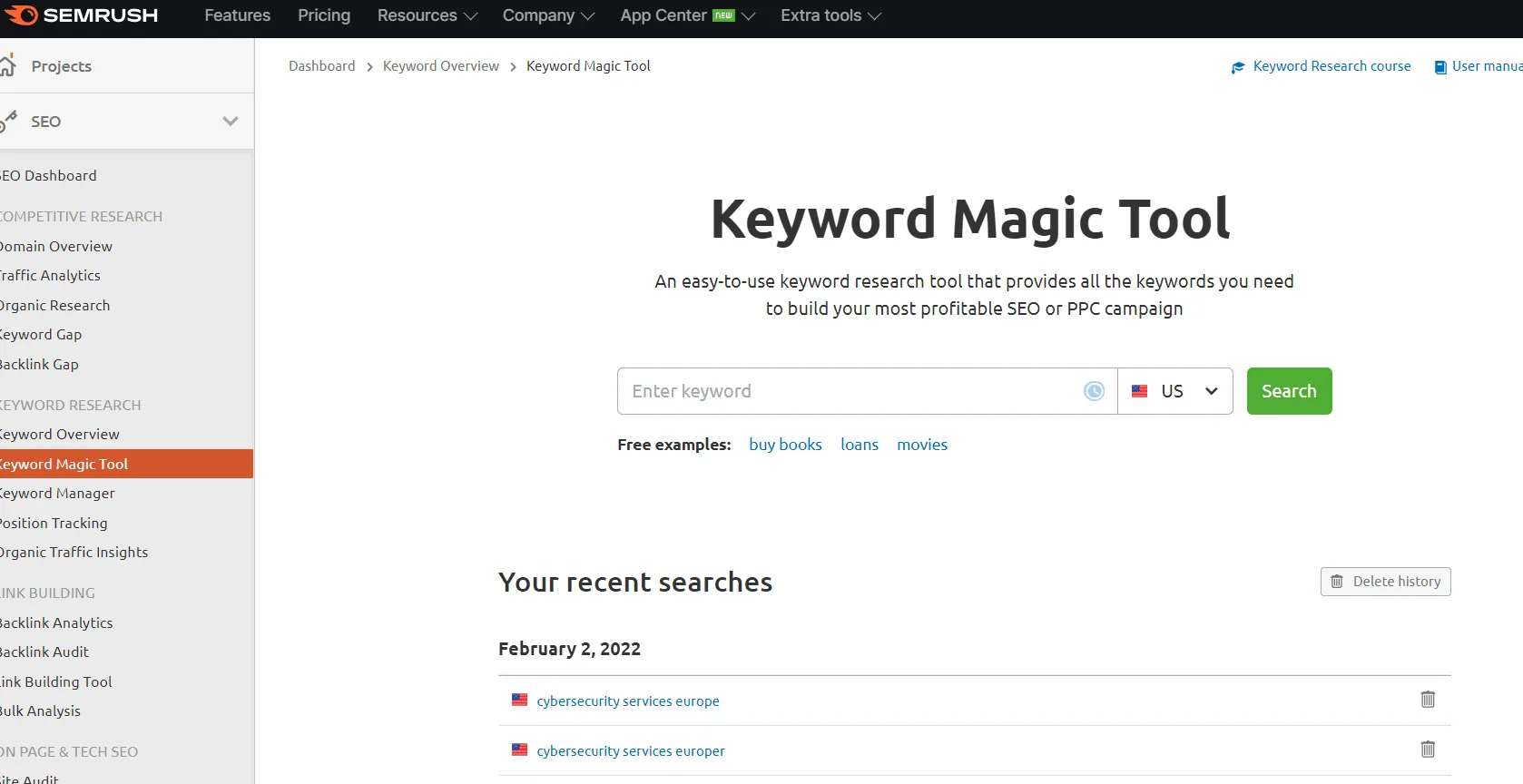Try the 'movies' free example
The width and height of the screenshot is (1523, 784).
[922, 445]
